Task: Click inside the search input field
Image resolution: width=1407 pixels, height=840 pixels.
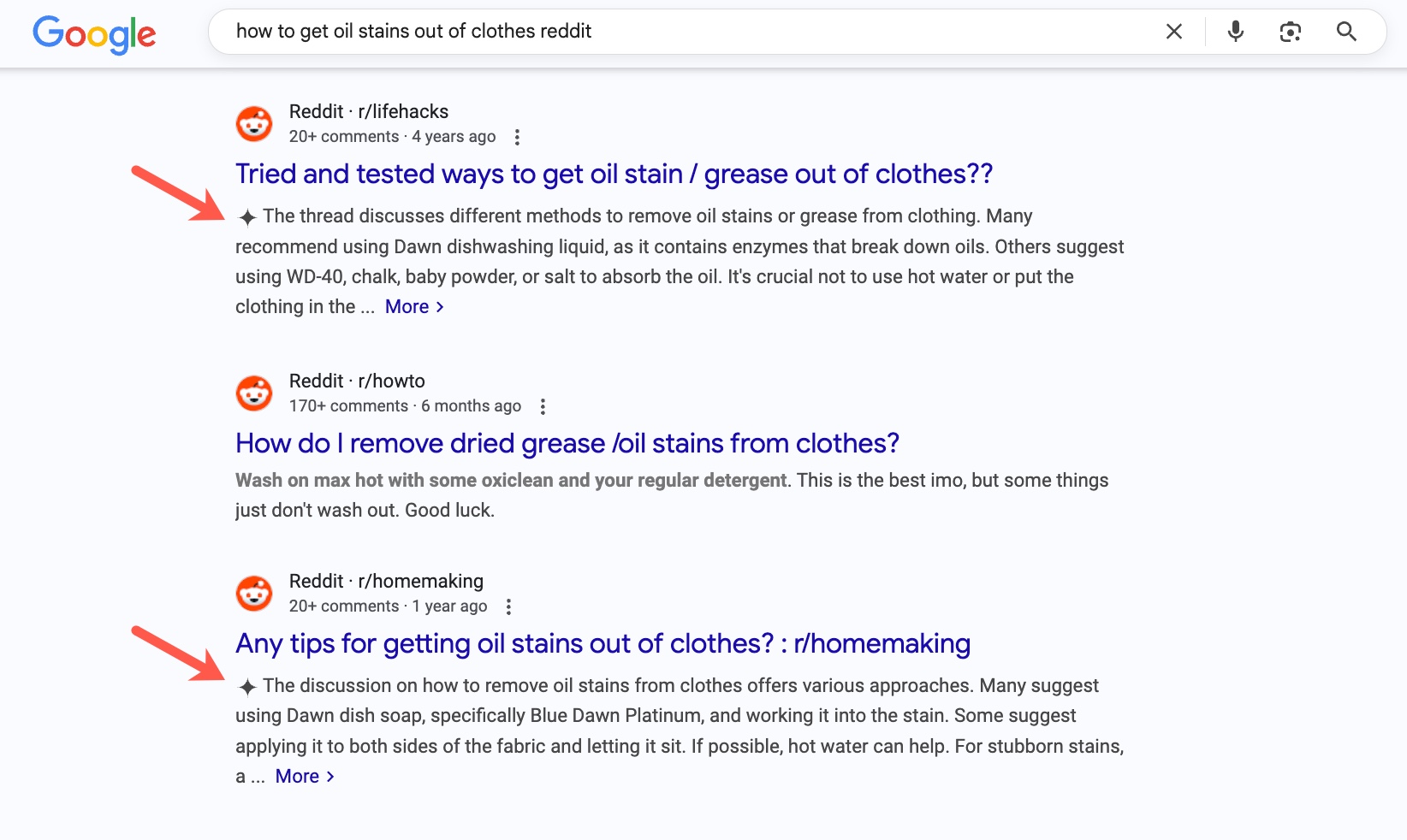Action: (599, 32)
